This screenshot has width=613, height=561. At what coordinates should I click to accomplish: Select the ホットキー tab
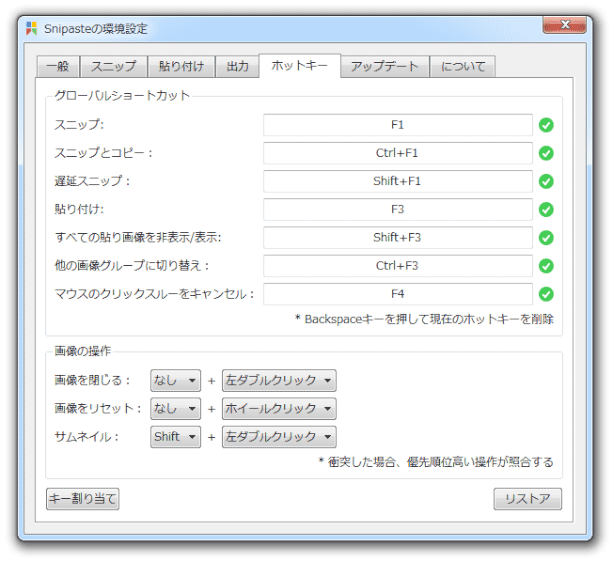click(x=299, y=66)
